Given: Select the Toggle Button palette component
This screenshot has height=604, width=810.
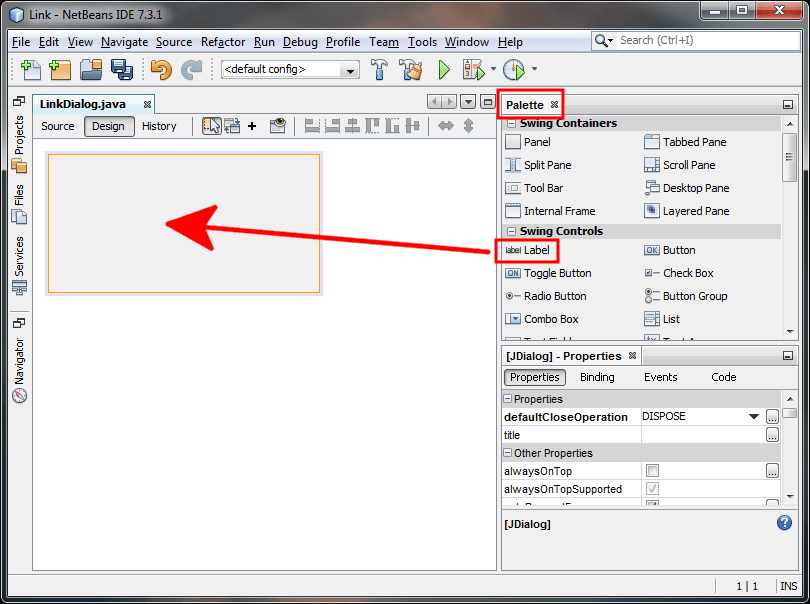Looking at the screenshot, I should point(548,273).
